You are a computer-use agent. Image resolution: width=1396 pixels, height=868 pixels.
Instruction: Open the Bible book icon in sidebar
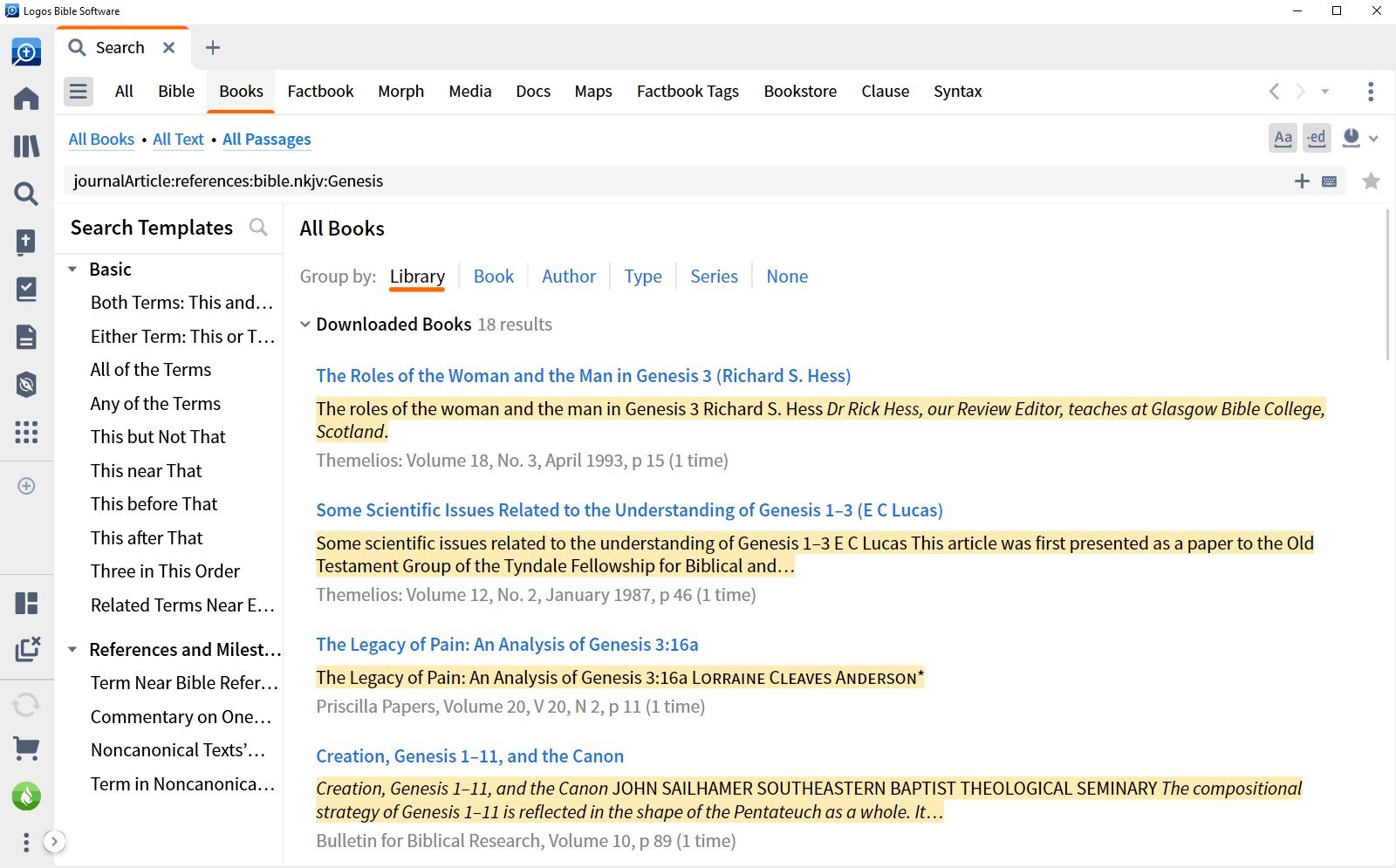(x=26, y=242)
